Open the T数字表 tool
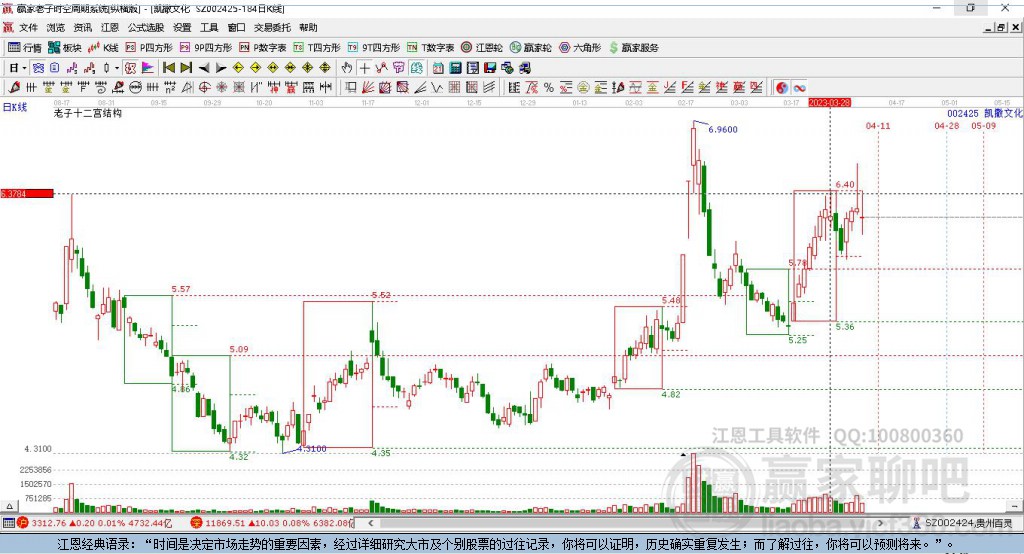This screenshot has height=554, width=1024. tap(430, 48)
